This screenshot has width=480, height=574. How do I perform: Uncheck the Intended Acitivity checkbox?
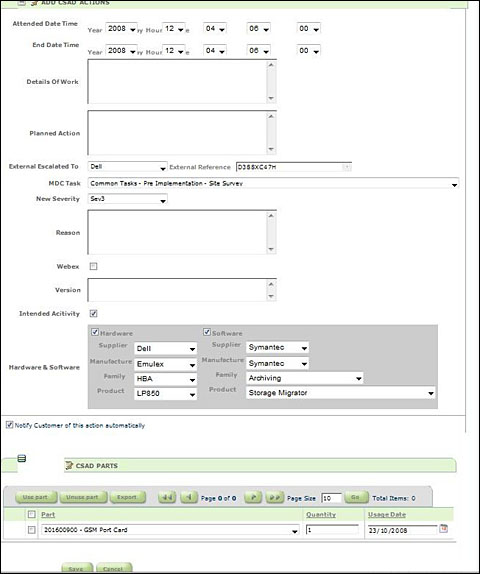tap(93, 313)
